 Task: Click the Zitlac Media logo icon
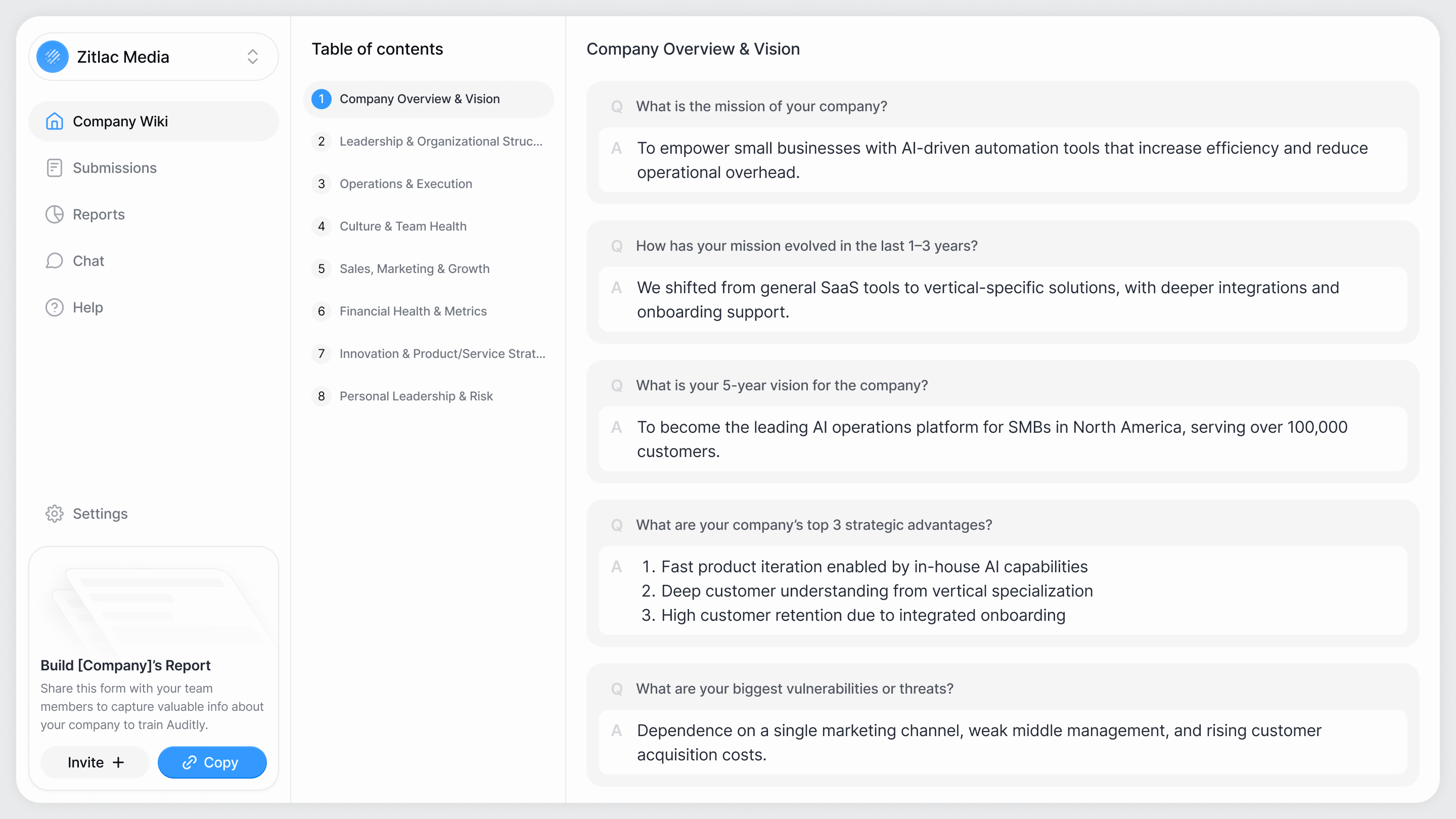pyautogui.click(x=53, y=57)
